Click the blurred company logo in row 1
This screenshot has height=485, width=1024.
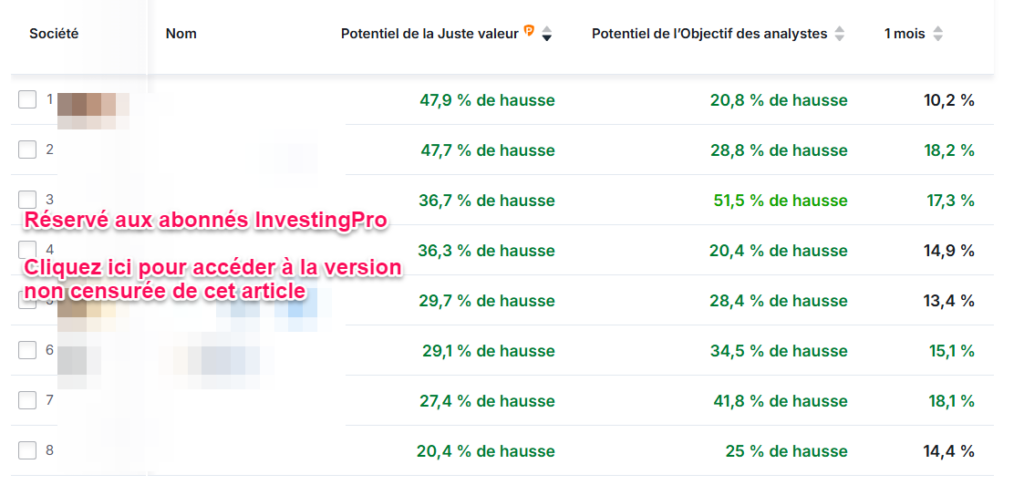[x=93, y=104]
